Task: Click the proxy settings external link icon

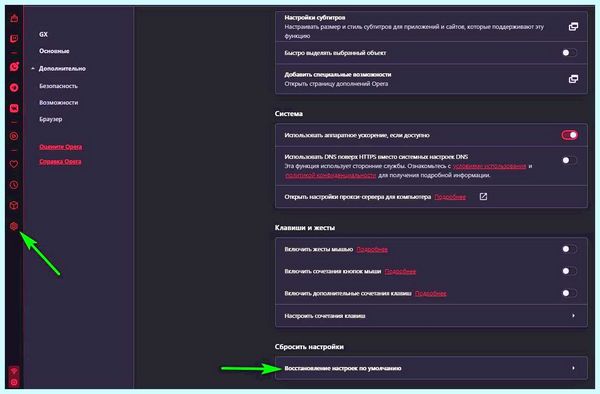Action: coord(483,197)
